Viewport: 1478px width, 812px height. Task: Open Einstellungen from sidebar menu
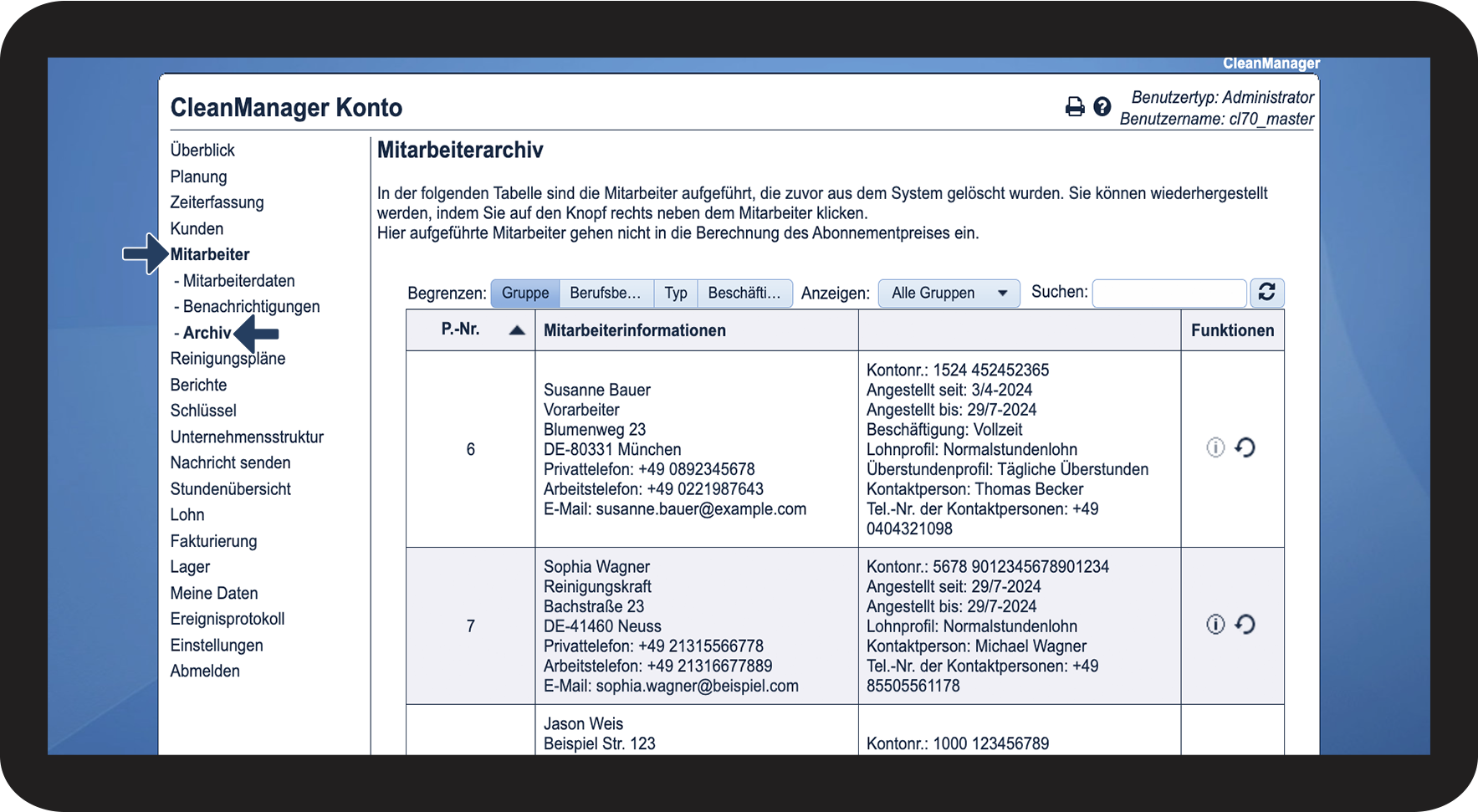(217, 646)
